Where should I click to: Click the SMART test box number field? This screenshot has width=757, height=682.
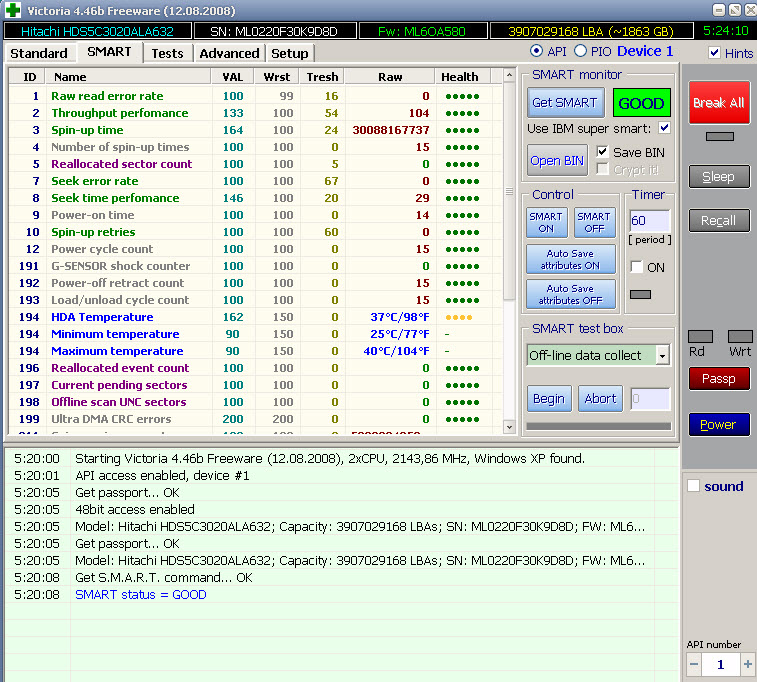tap(650, 399)
